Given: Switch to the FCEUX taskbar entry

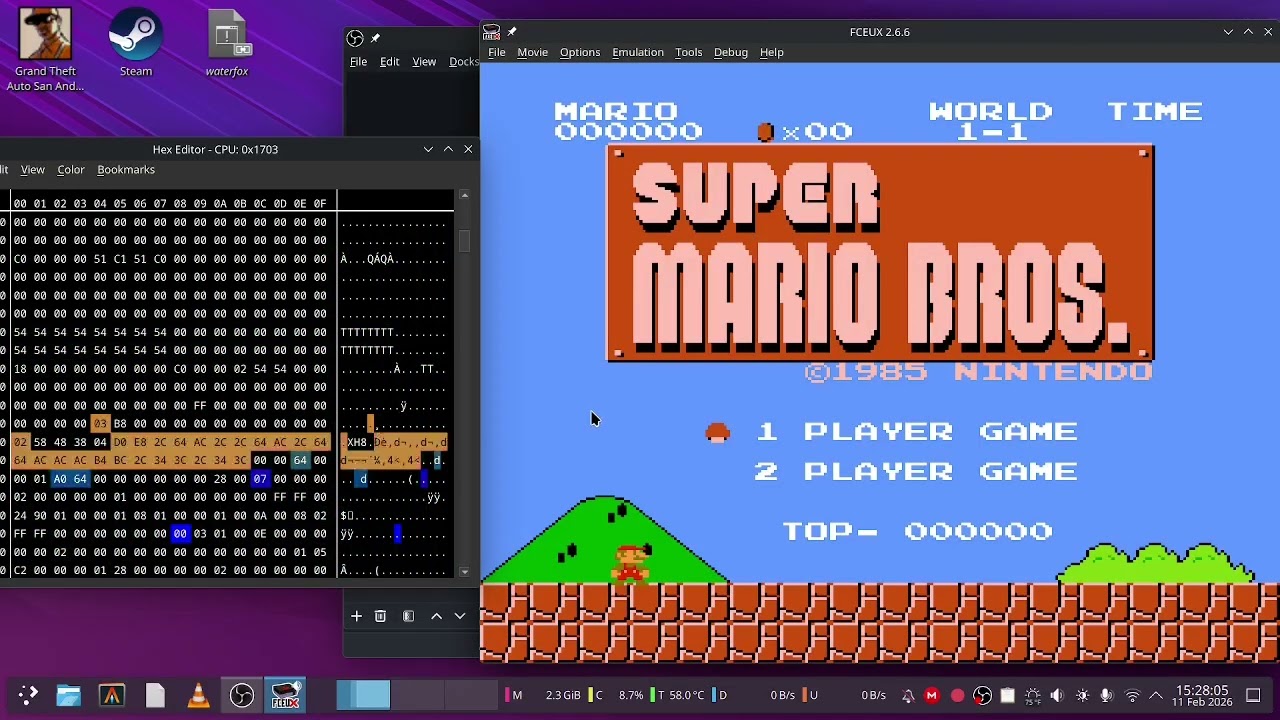Looking at the screenshot, I should point(285,695).
